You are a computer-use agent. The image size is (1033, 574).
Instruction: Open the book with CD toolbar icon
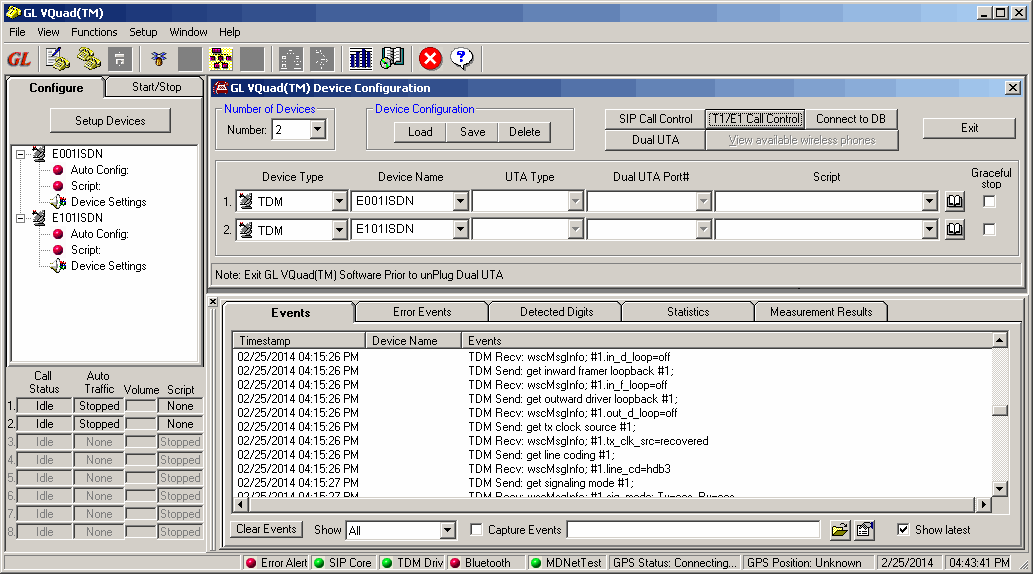(392, 59)
